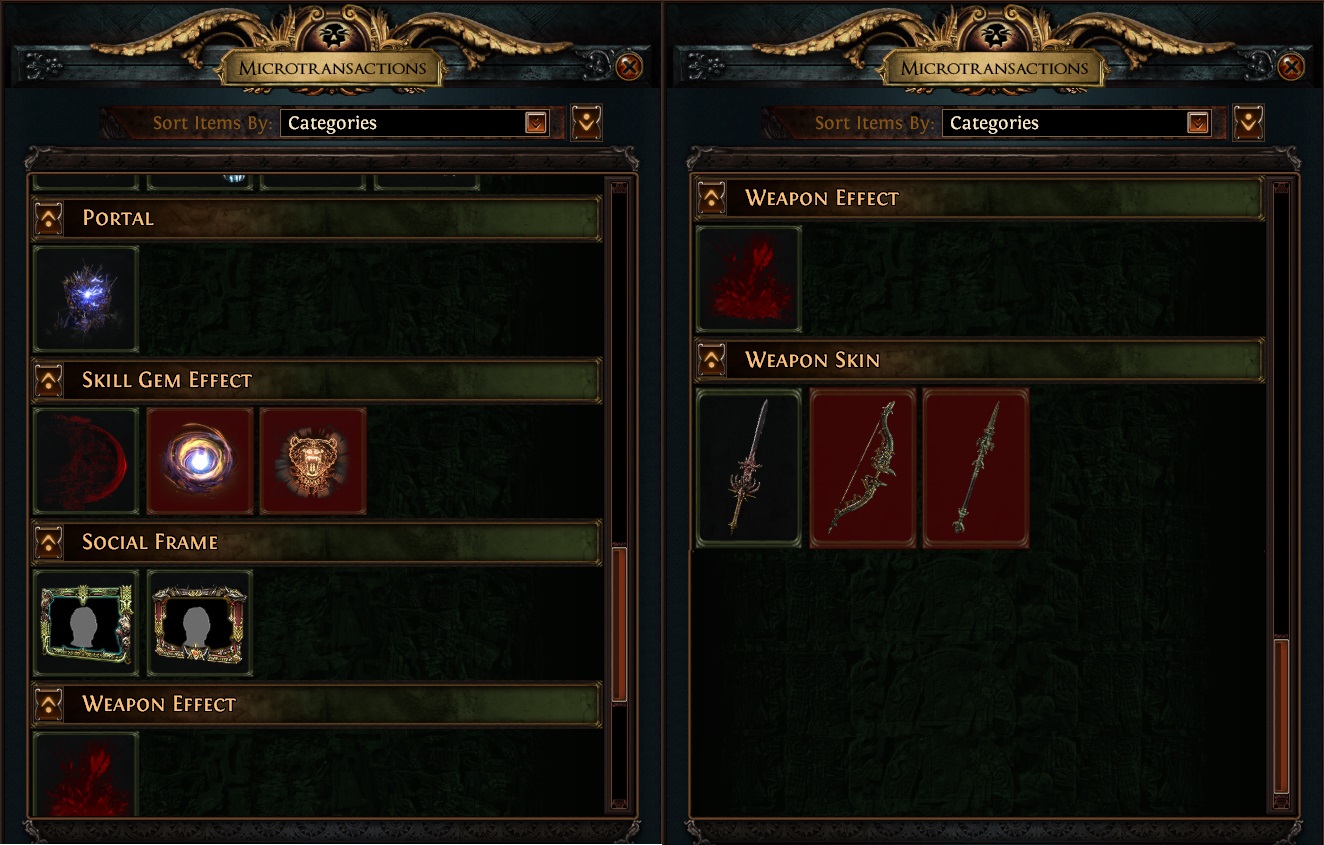Viewport: 1324px width, 845px height.
Task: Choose the glowing orb skill gem effect
Action: (200, 461)
